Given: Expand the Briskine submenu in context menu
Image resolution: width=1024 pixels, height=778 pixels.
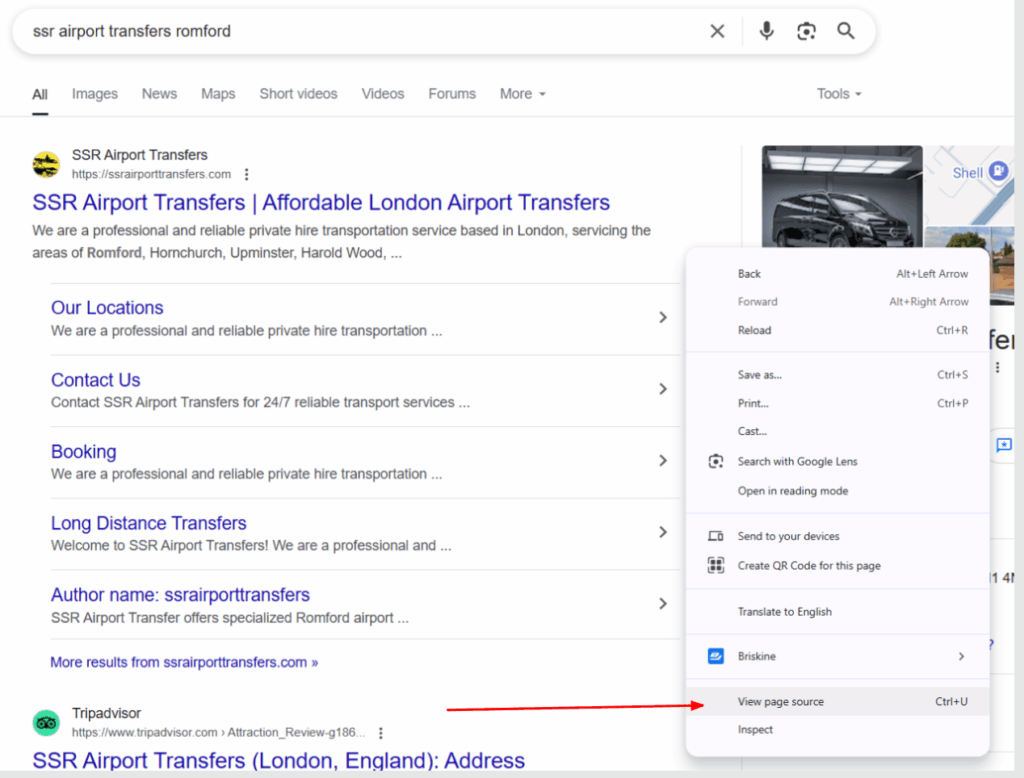Looking at the screenshot, I should pos(961,656).
